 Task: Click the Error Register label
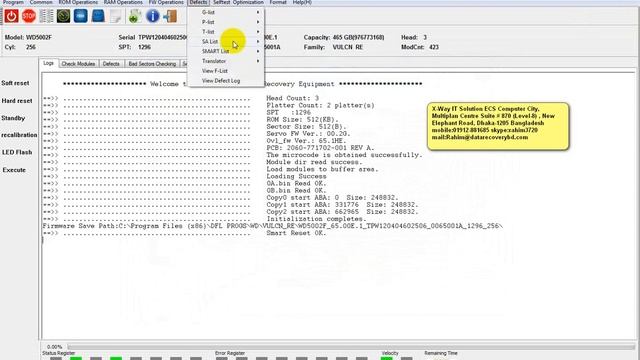(230, 353)
